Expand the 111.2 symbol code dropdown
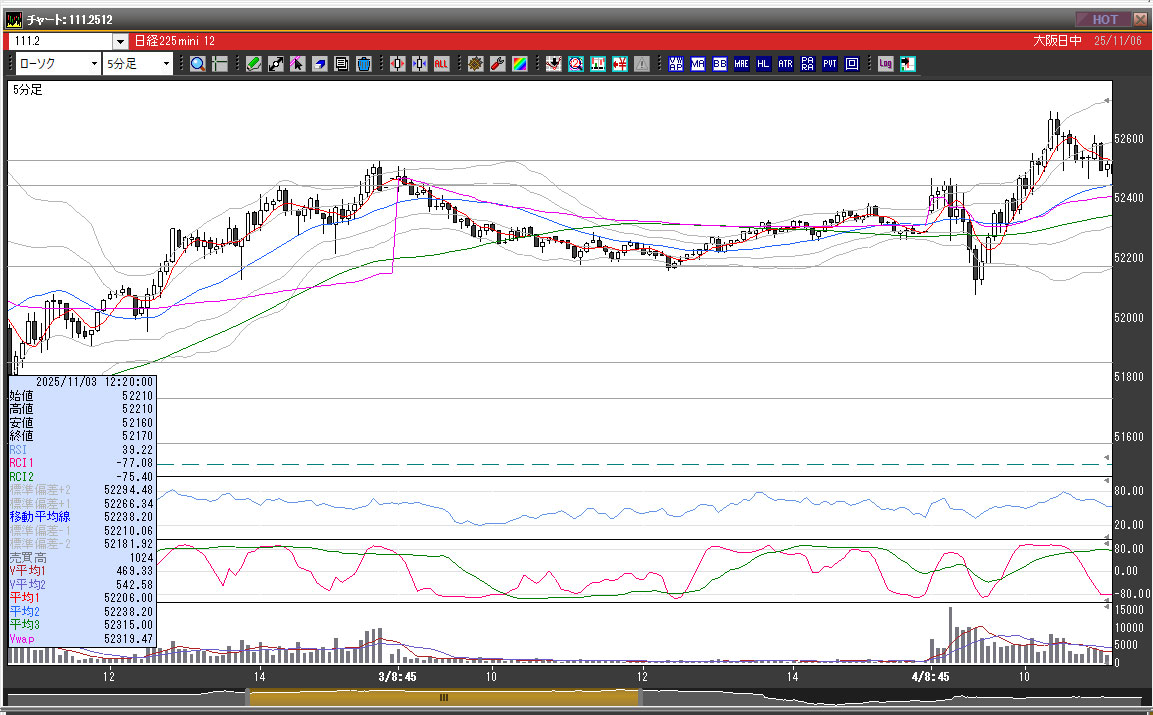The width and height of the screenshot is (1153, 715). [121, 41]
